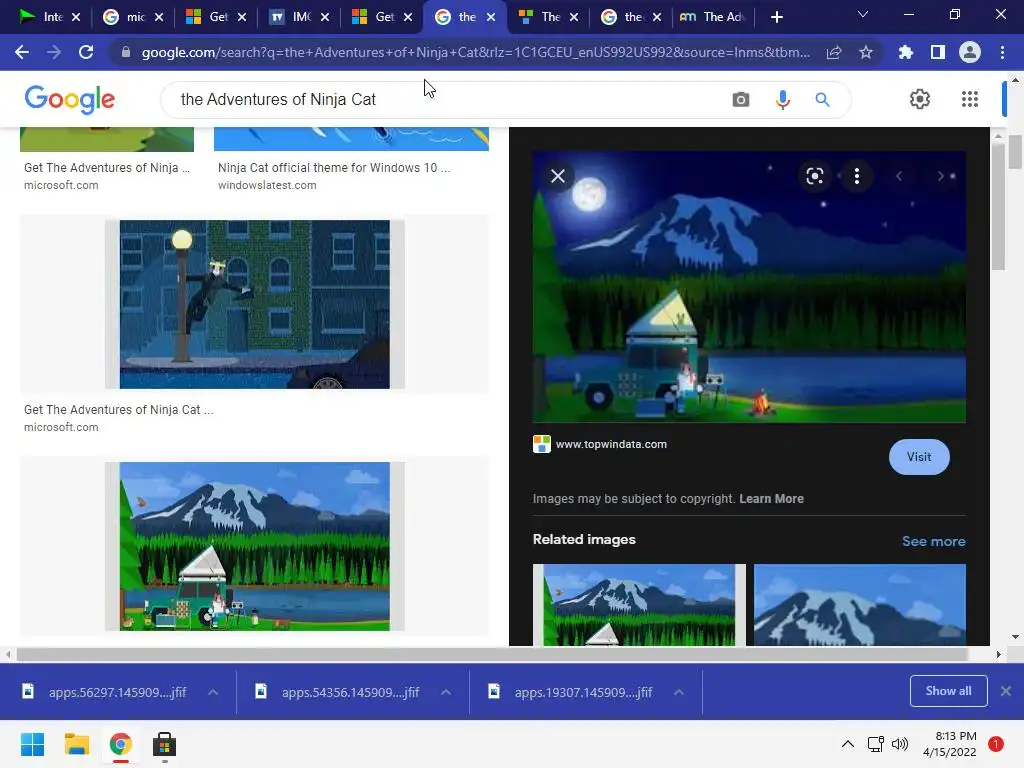Viewport: 1024px width, 768px height.
Task: Open the Google apps grid
Action: click(x=970, y=99)
